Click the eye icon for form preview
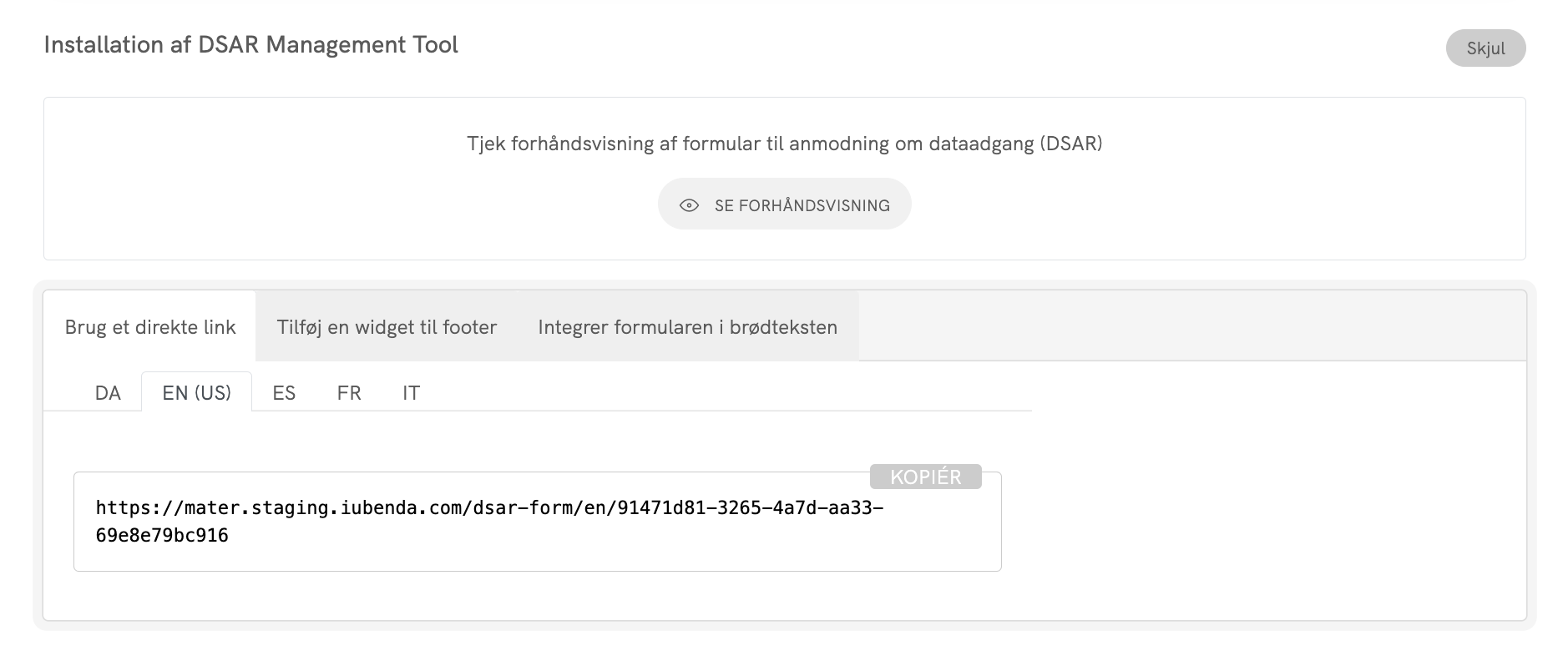Viewport: 1568px width, 661px height. pos(689,205)
